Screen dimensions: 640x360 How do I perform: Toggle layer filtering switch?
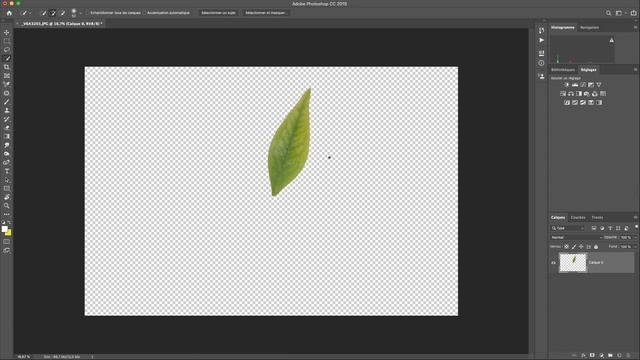point(636,228)
